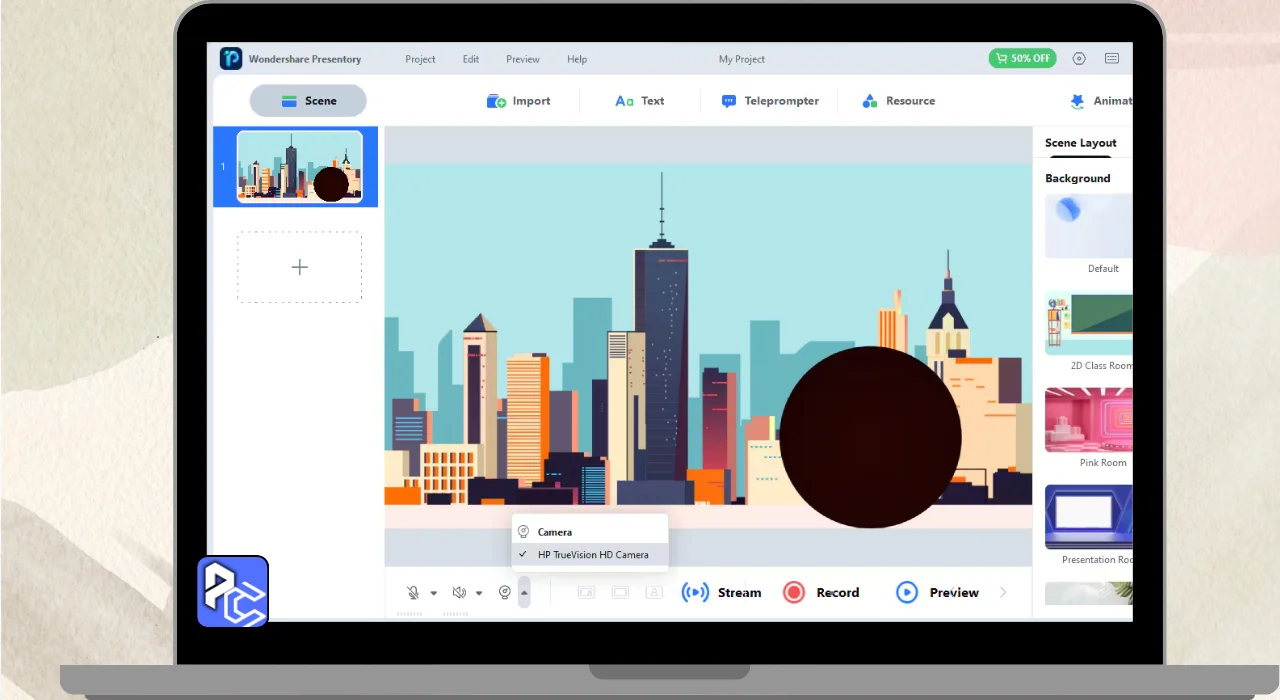Image resolution: width=1280 pixels, height=700 pixels.
Task: Start Record
Action: [821, 593]
